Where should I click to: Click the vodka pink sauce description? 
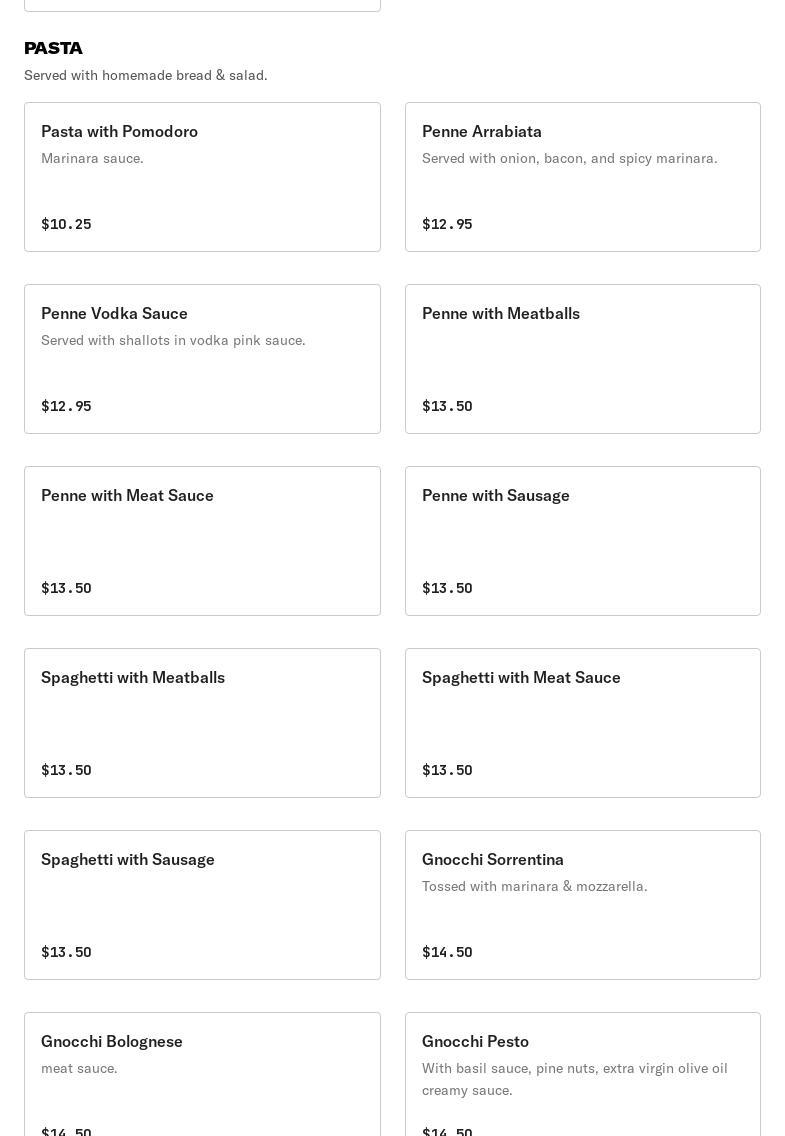(173, 340)
